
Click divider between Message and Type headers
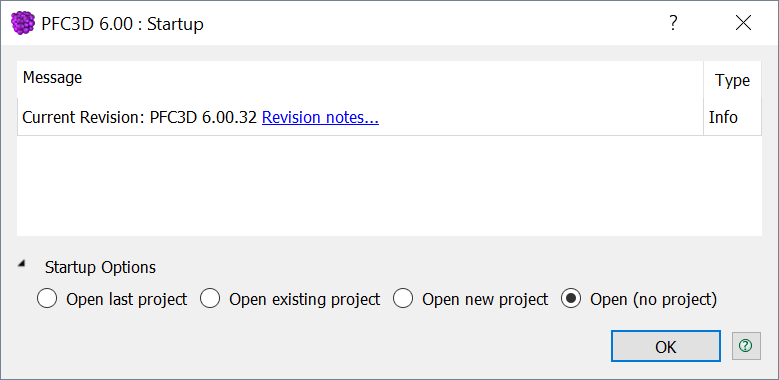coord(703,79)
